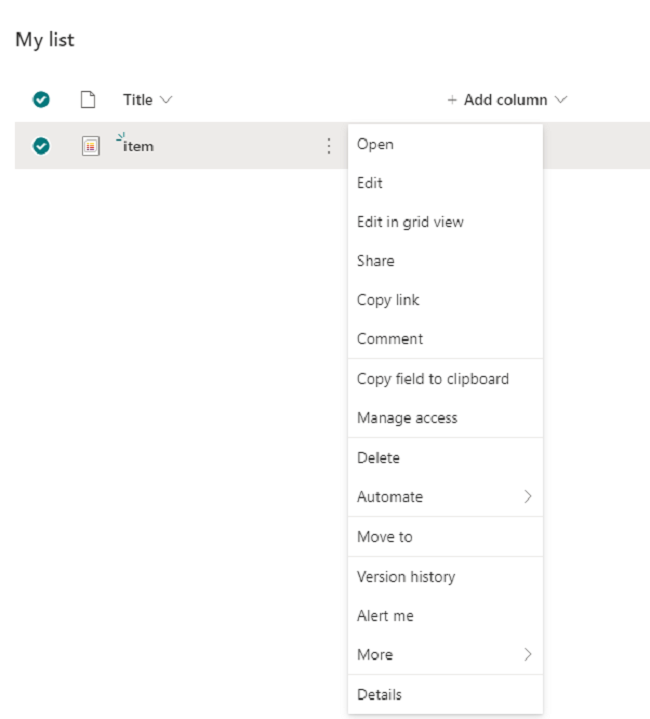This screenshot has height=719, width=650.
Task: Click the Add column button label
Action: coord(505,100)
